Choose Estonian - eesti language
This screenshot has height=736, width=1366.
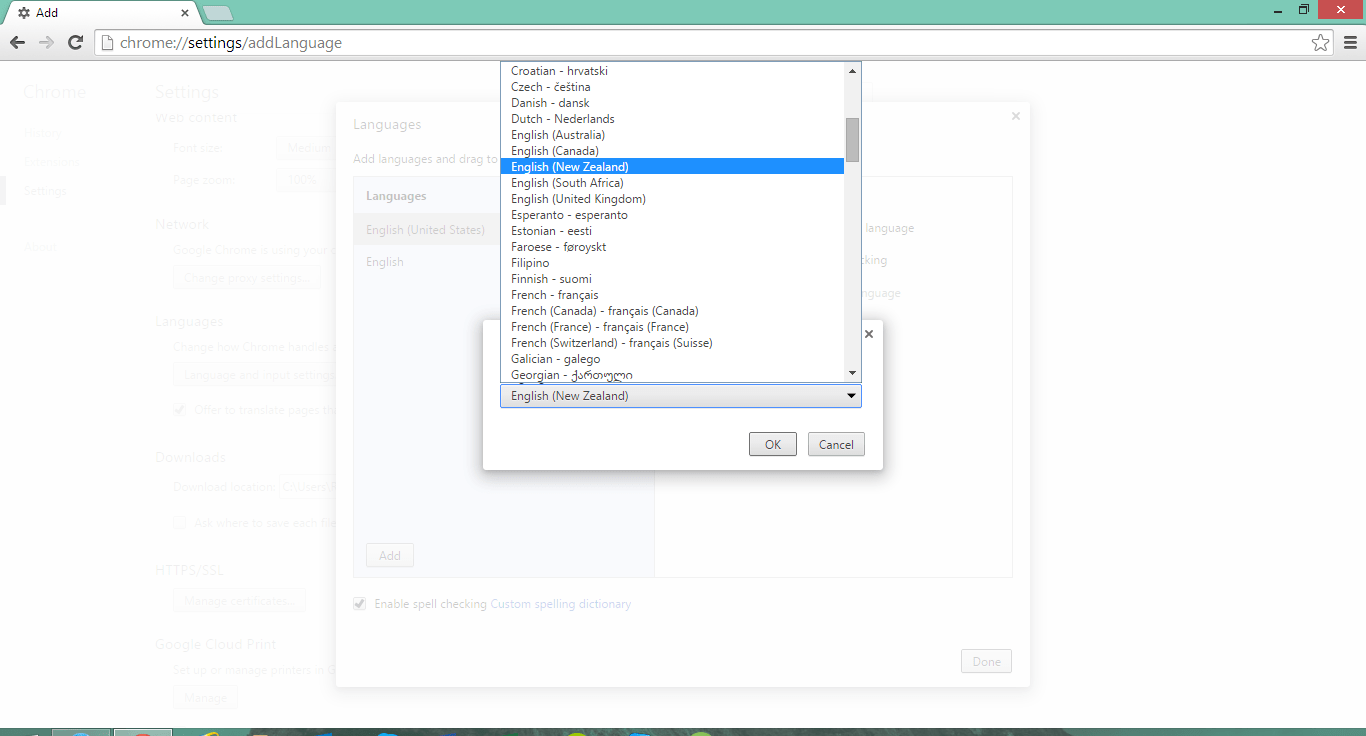pyautogui.click(x=672, y=231)
